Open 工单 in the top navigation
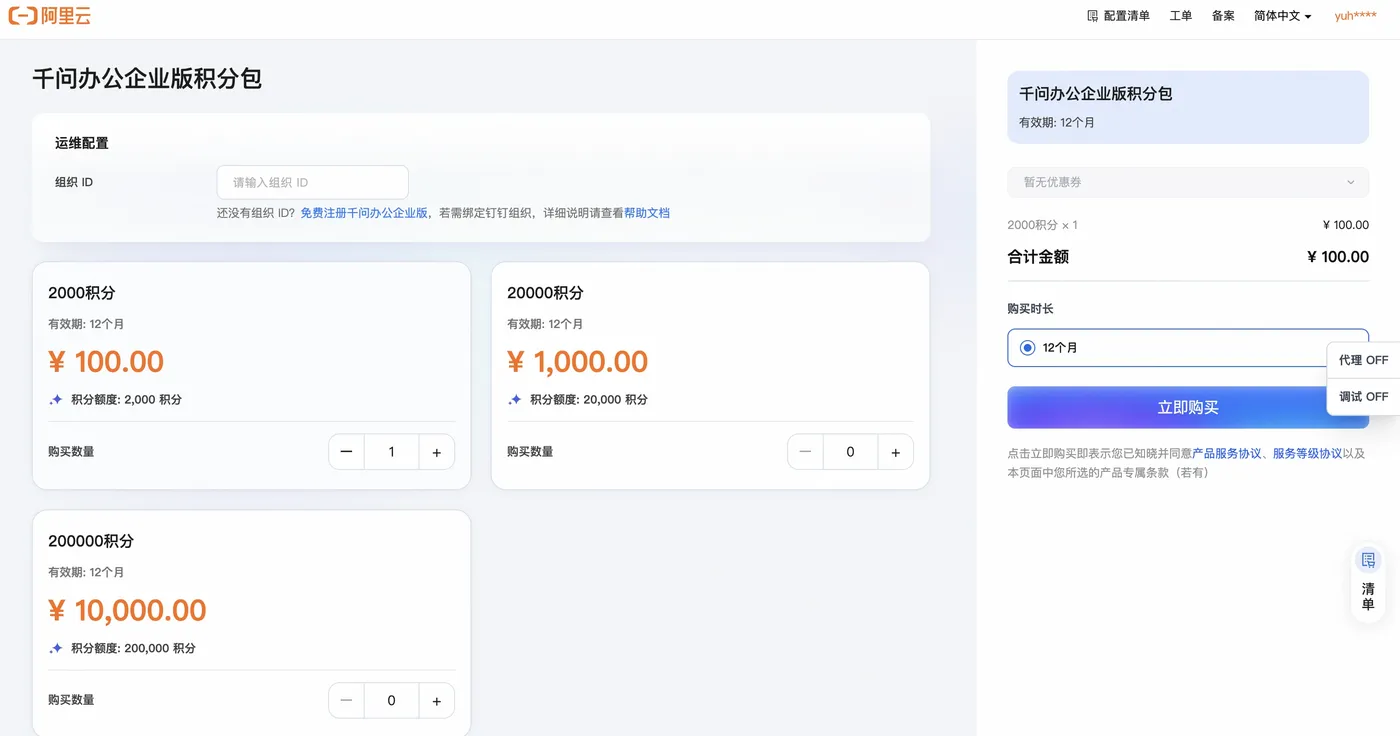This screenshot has height=736, width=1400. tap(1180, 16)
